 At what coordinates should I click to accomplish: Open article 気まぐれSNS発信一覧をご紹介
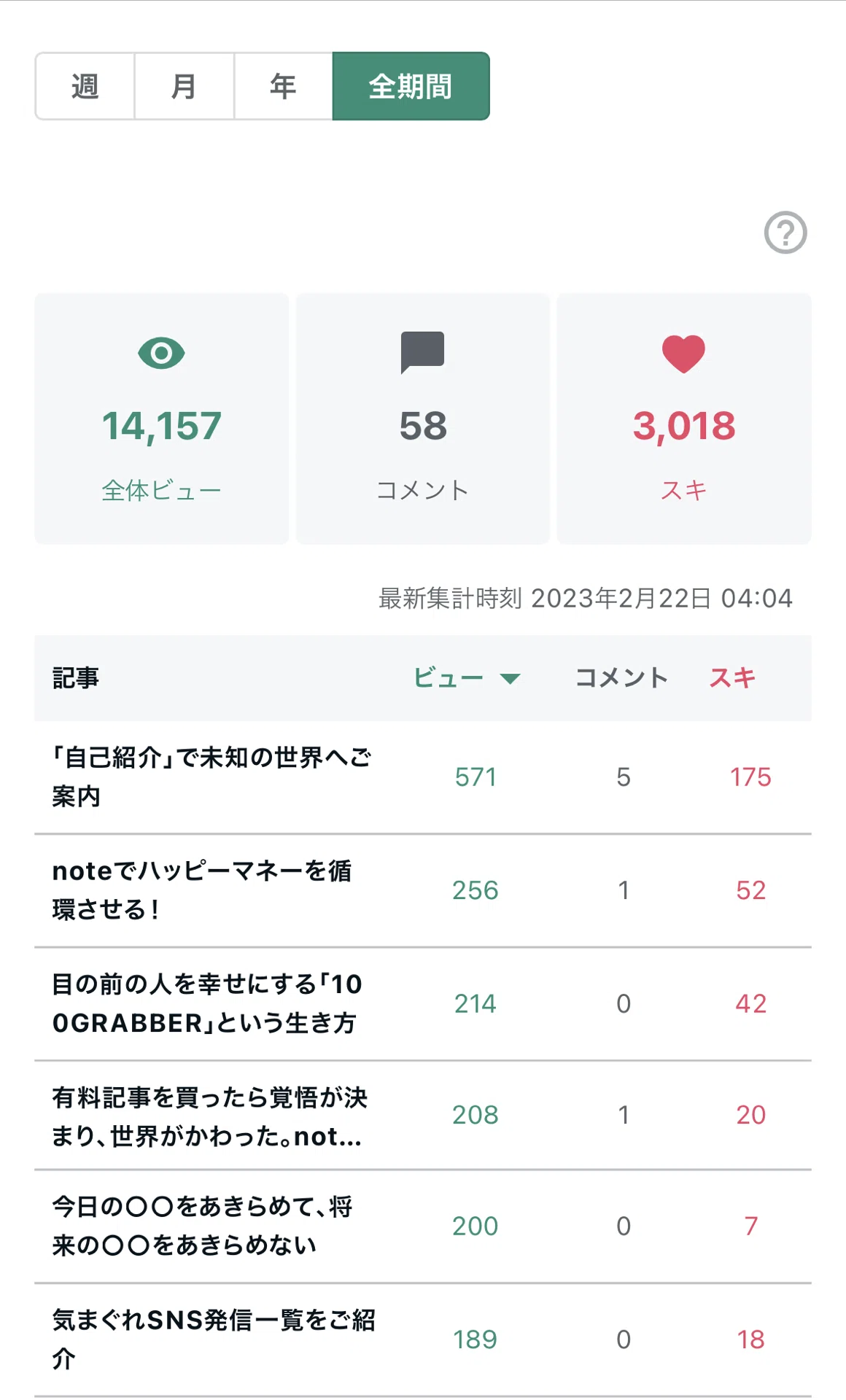click(x=214, y=1339)
